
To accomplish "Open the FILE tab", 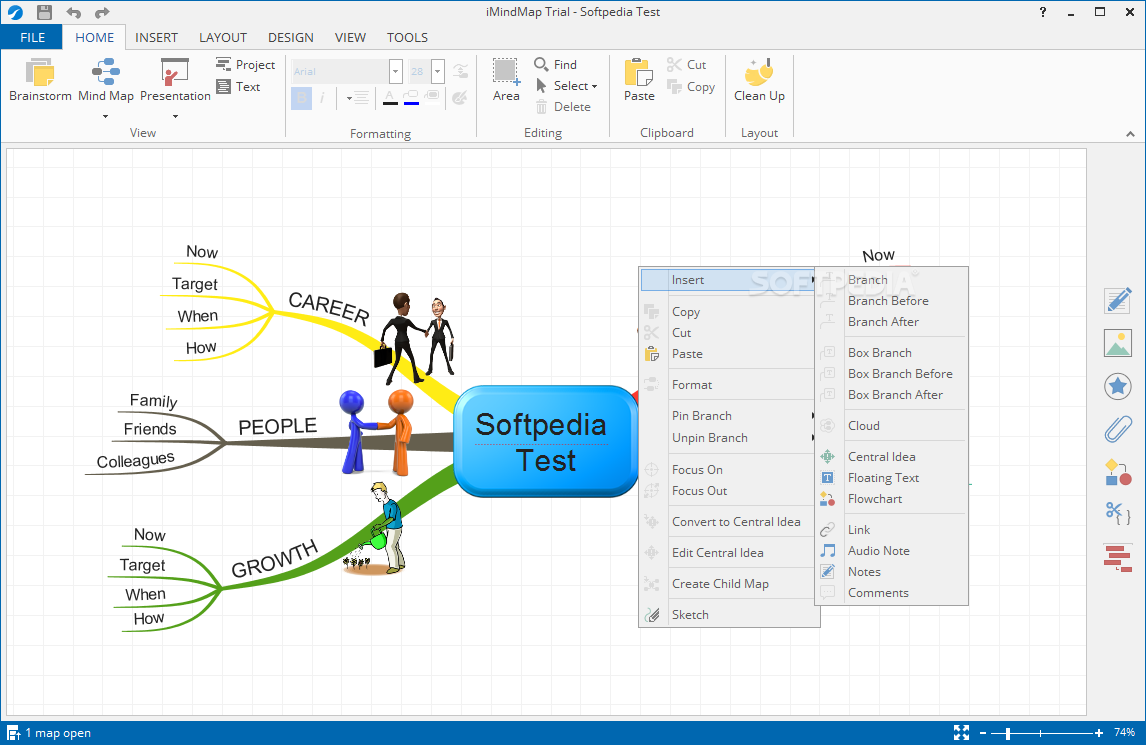I will [x=32, y=37].
